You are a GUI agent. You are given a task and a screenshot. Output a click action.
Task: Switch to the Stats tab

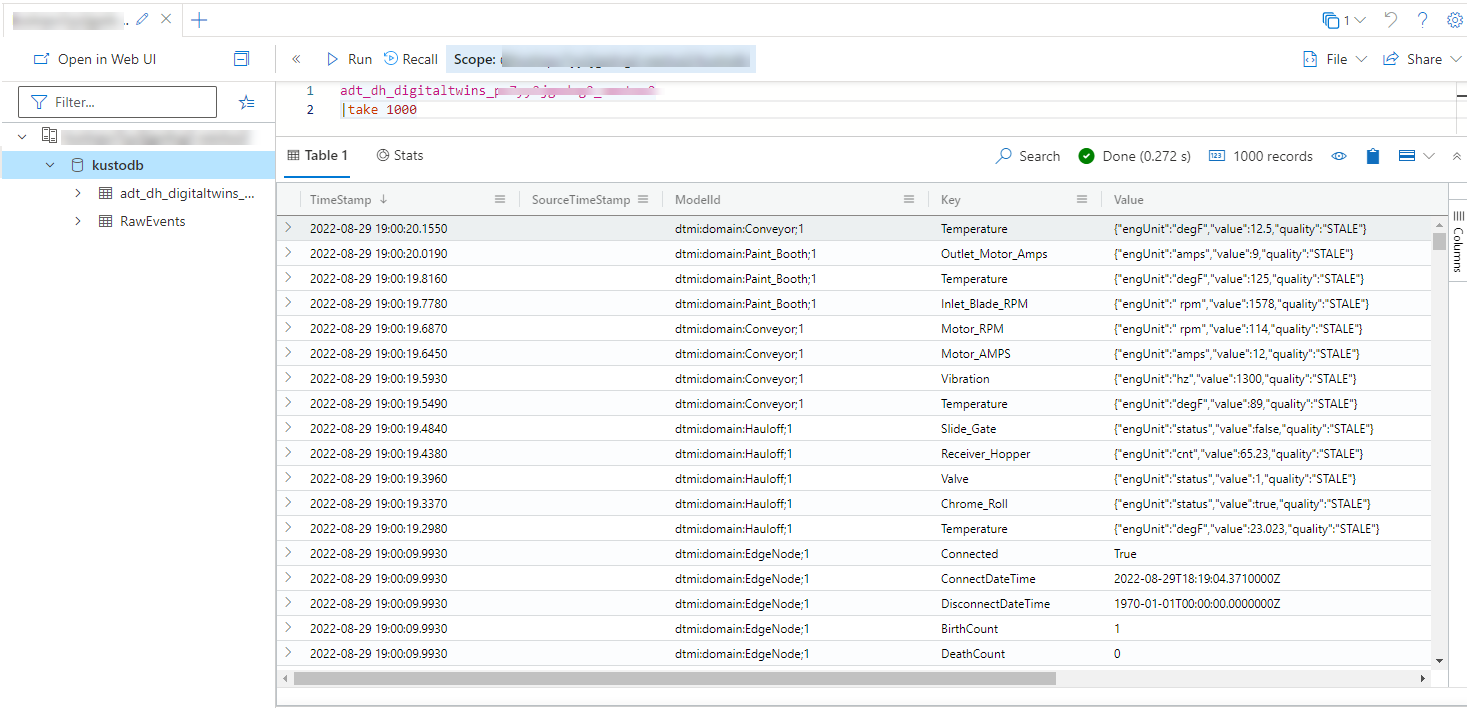click(x=400, y=155)
